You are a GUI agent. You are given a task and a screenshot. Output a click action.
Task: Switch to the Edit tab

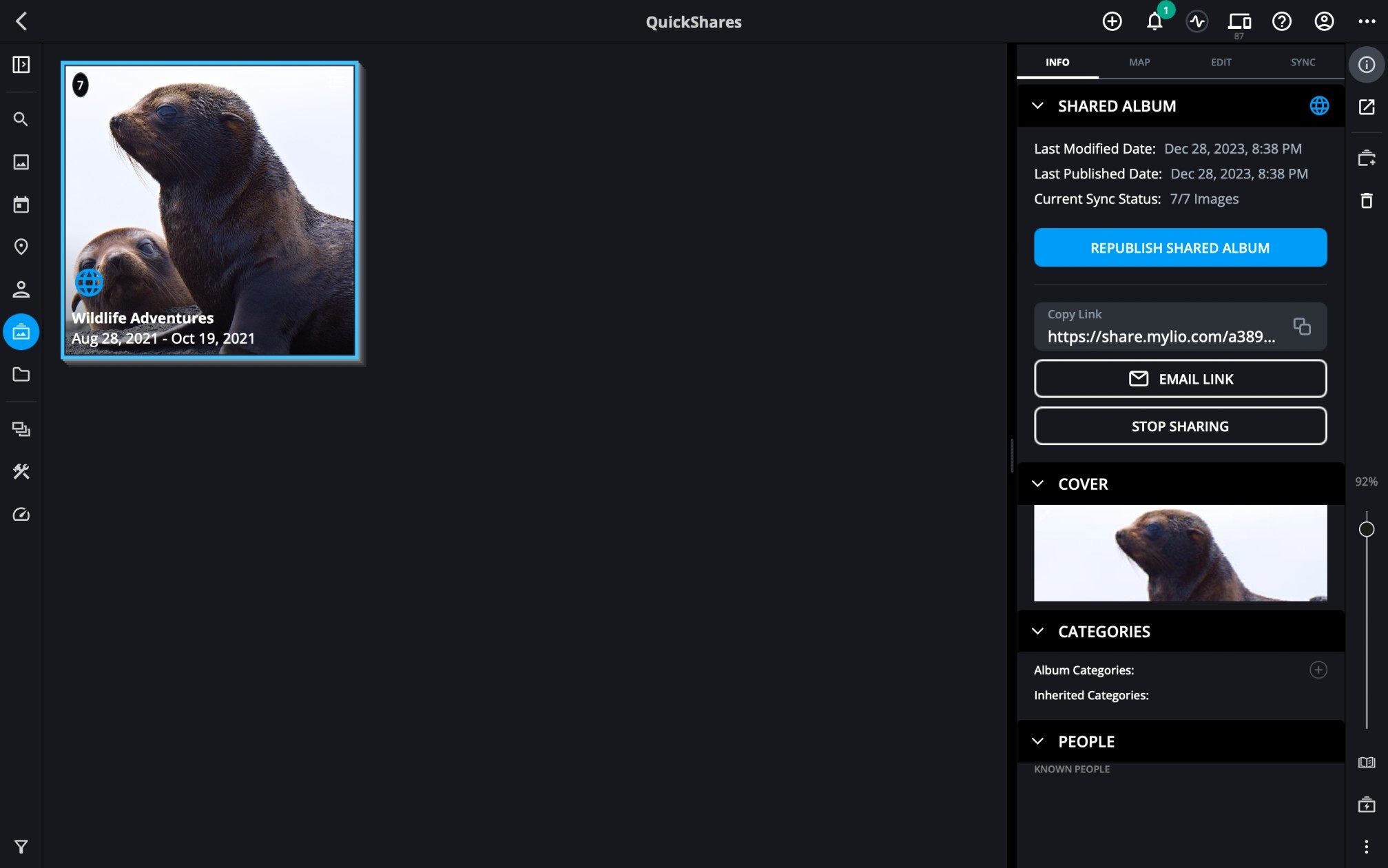click(1221, 62)
